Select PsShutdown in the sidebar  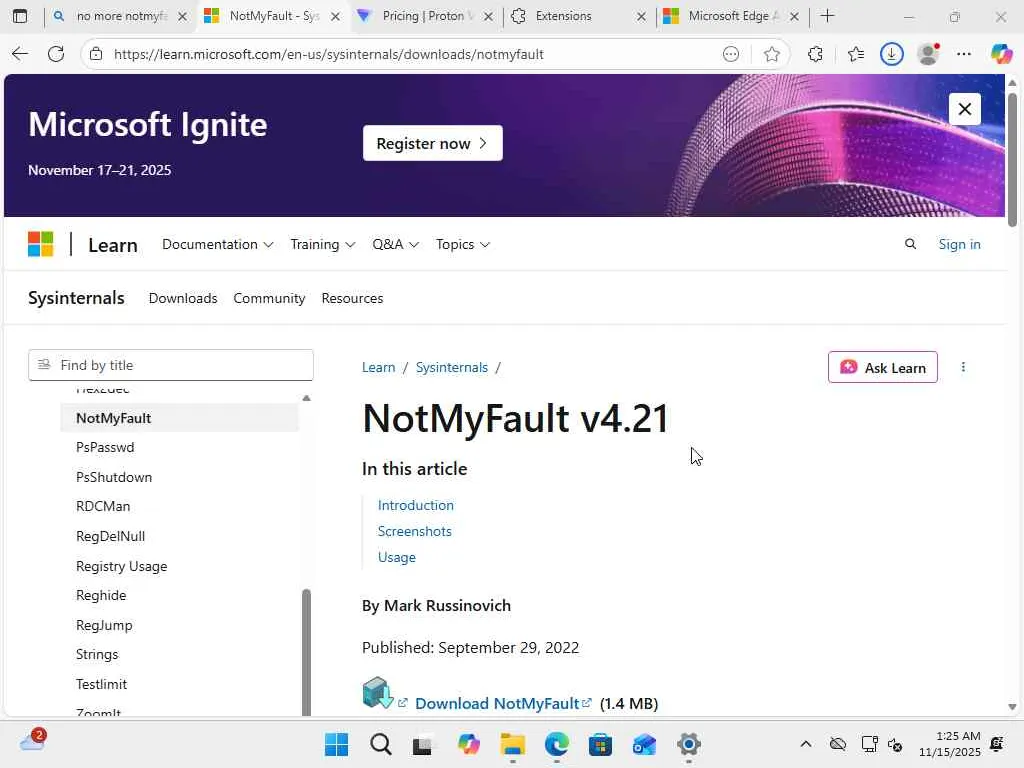point(114,477)
